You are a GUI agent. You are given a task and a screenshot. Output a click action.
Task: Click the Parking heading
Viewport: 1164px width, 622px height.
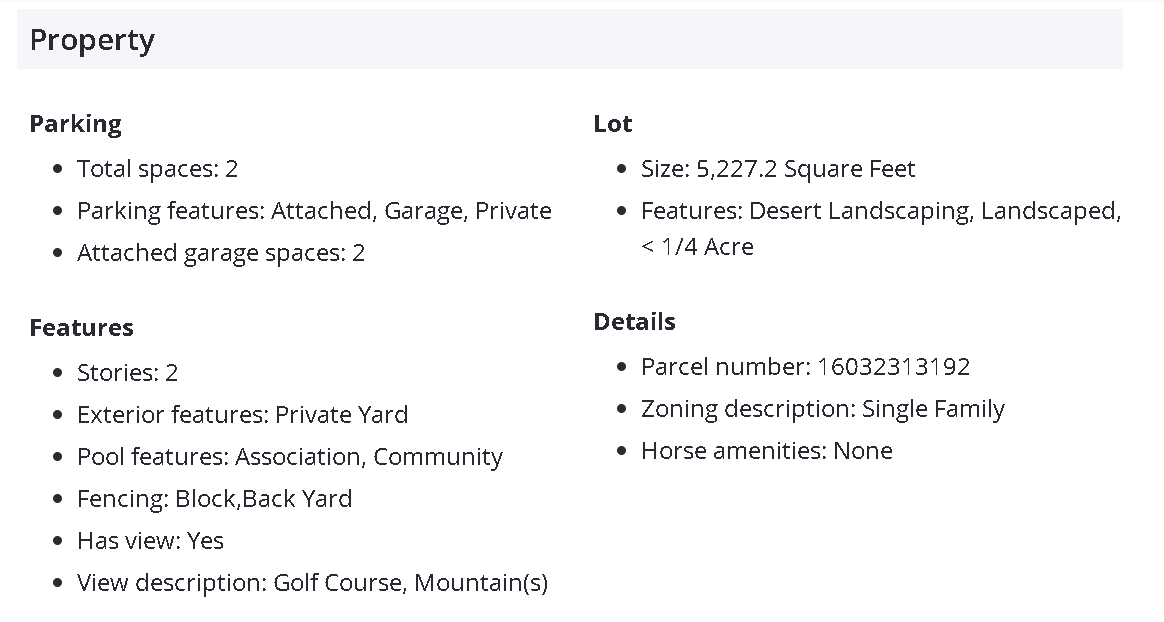click(x=75, y=124)
